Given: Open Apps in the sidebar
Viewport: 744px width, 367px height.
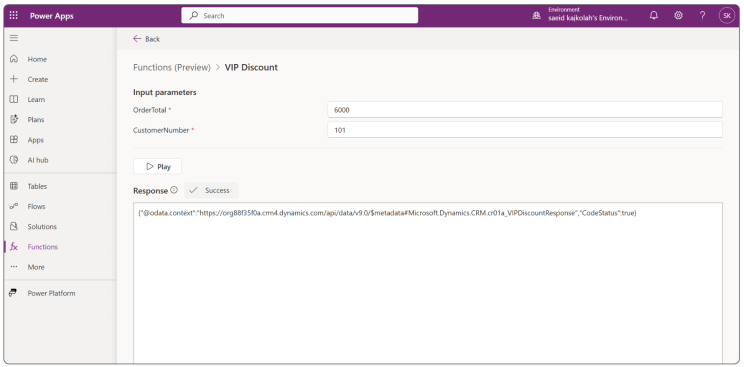Looking at the screenshot, I should tap(36, 140).
